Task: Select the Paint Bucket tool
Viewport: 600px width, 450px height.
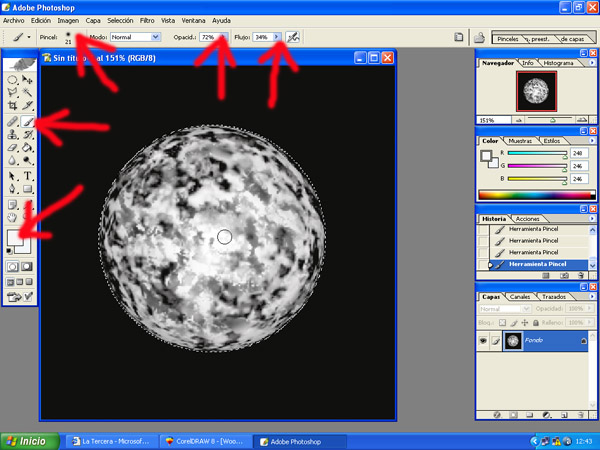Action: click(27, 147)
